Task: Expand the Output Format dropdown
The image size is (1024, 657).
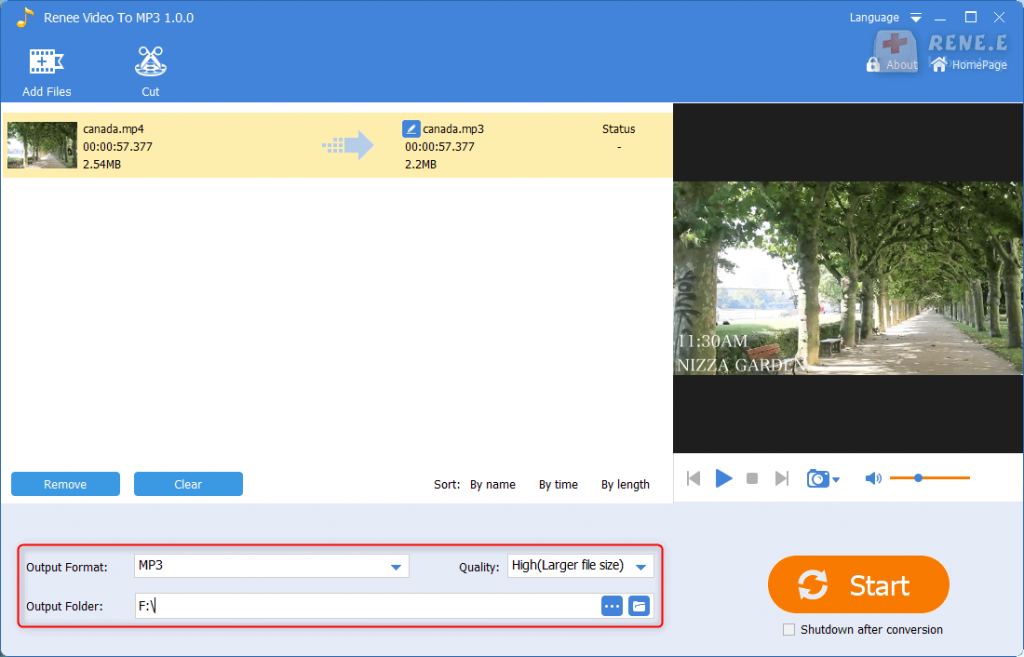Action: (x=395, y=567)
